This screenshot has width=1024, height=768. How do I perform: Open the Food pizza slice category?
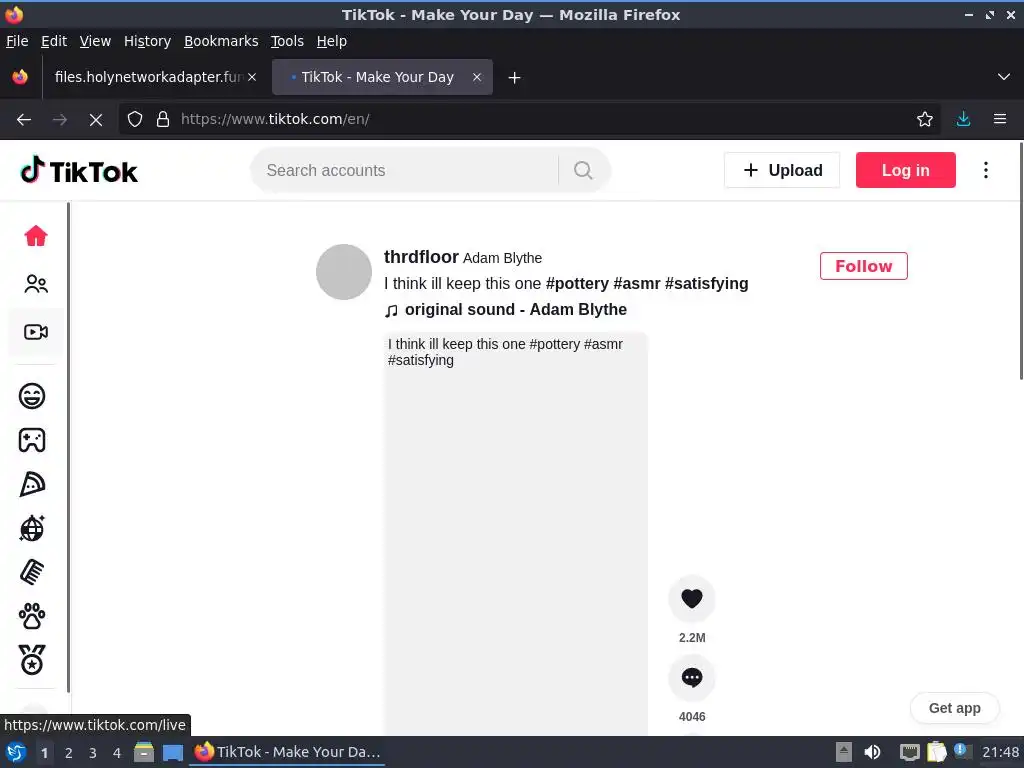32,484
